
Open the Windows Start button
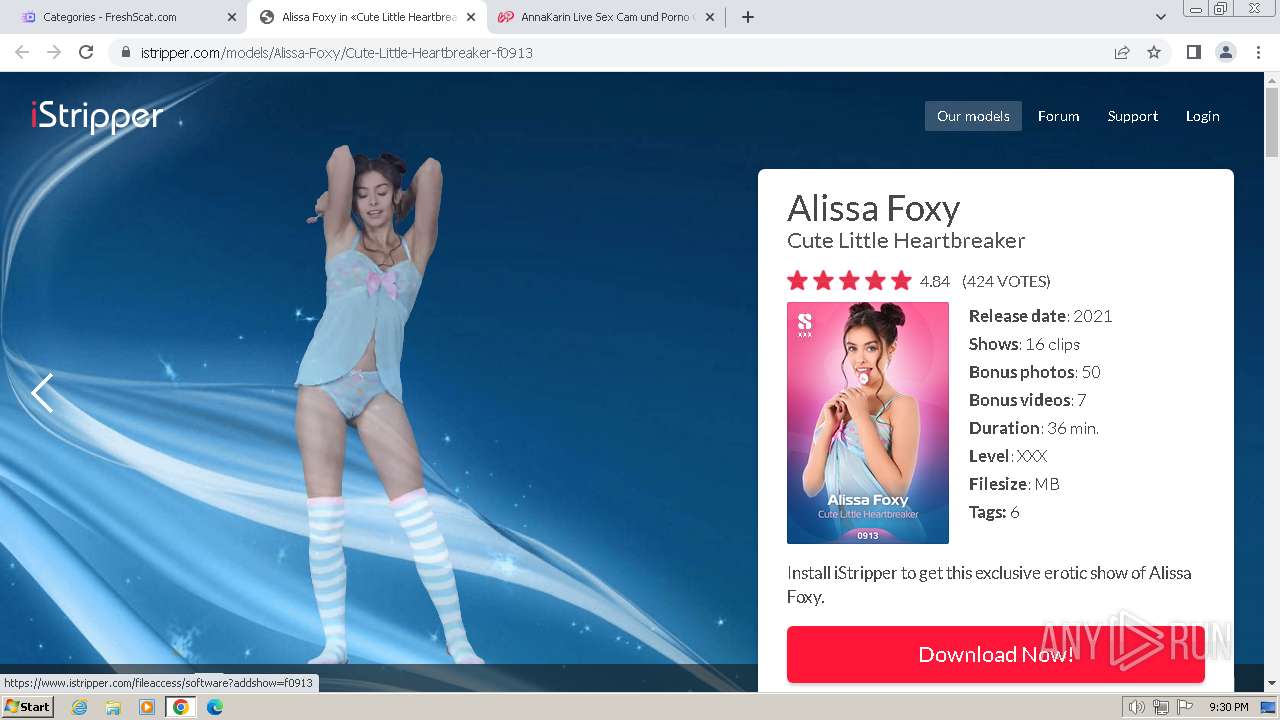click(27, 707)
